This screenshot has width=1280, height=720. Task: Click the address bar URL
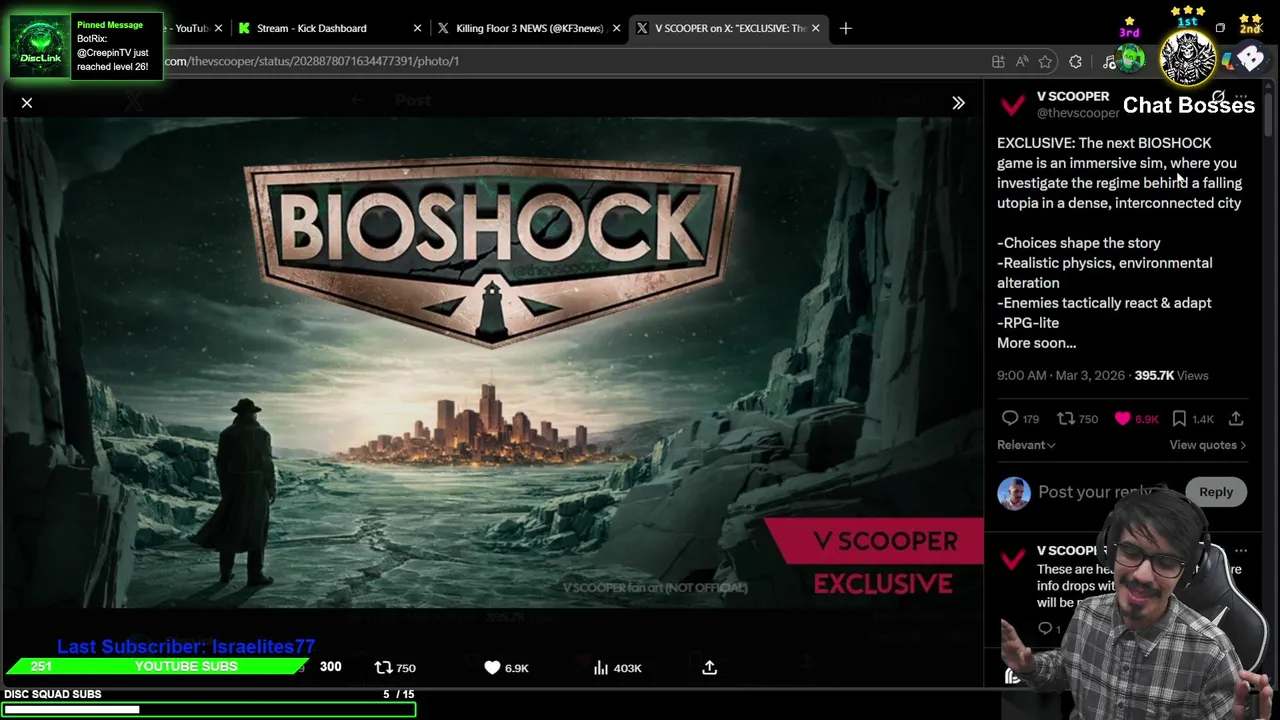click(312, 61)
